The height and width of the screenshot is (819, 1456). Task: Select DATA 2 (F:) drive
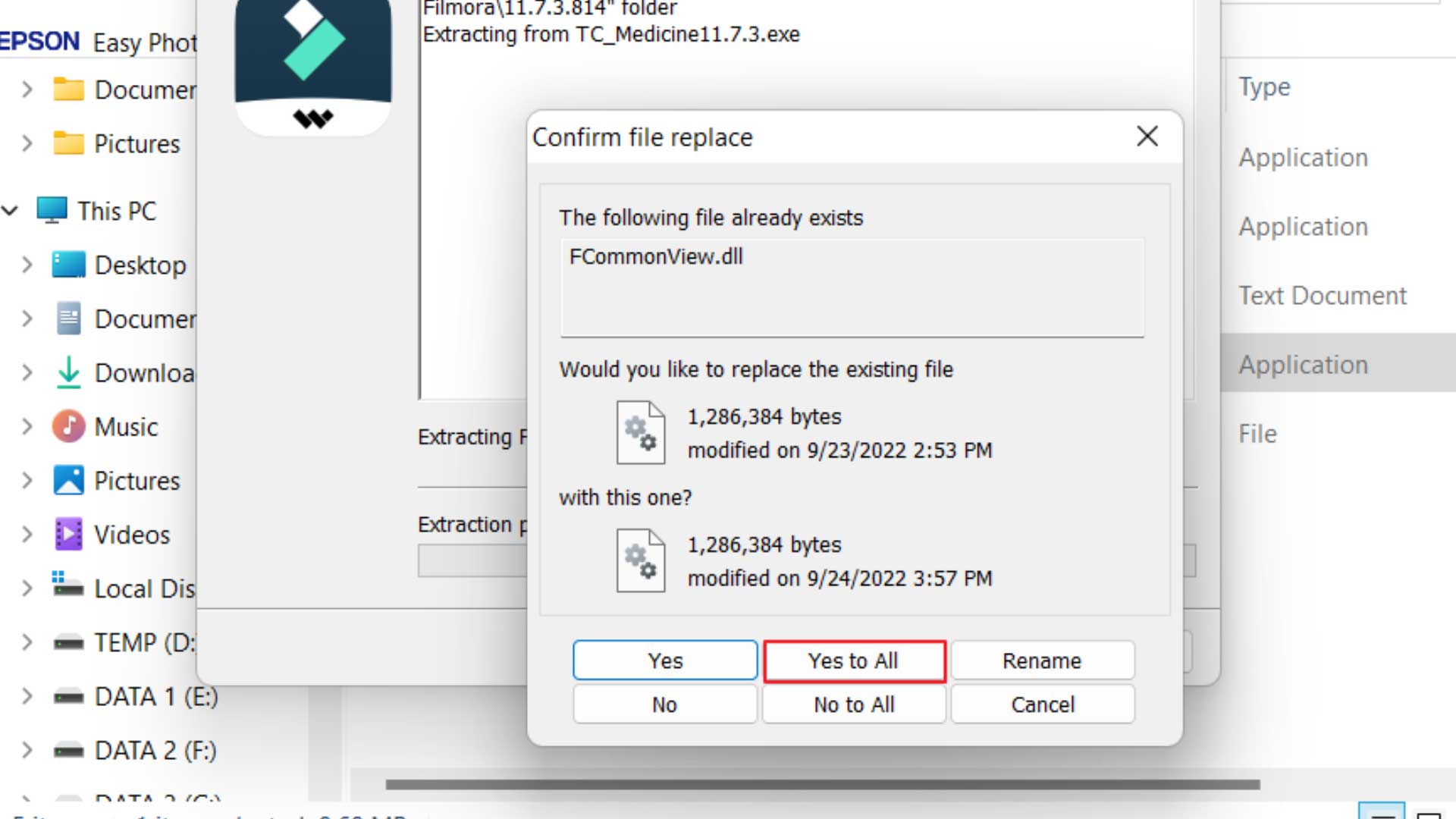tap(154, 750)
